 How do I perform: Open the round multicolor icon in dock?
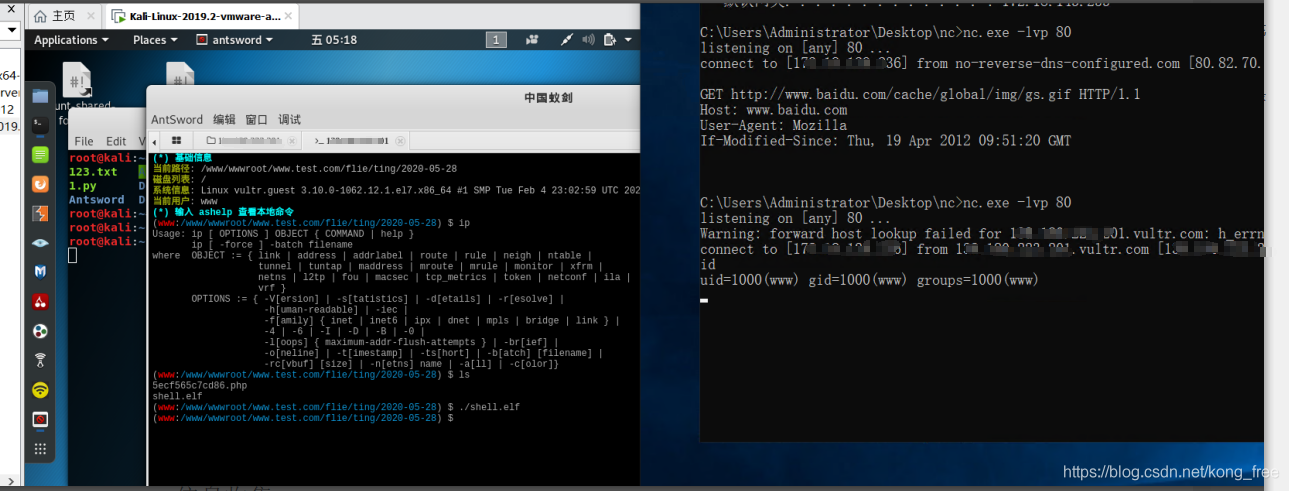pyautogui.click(x=40, y=331)
